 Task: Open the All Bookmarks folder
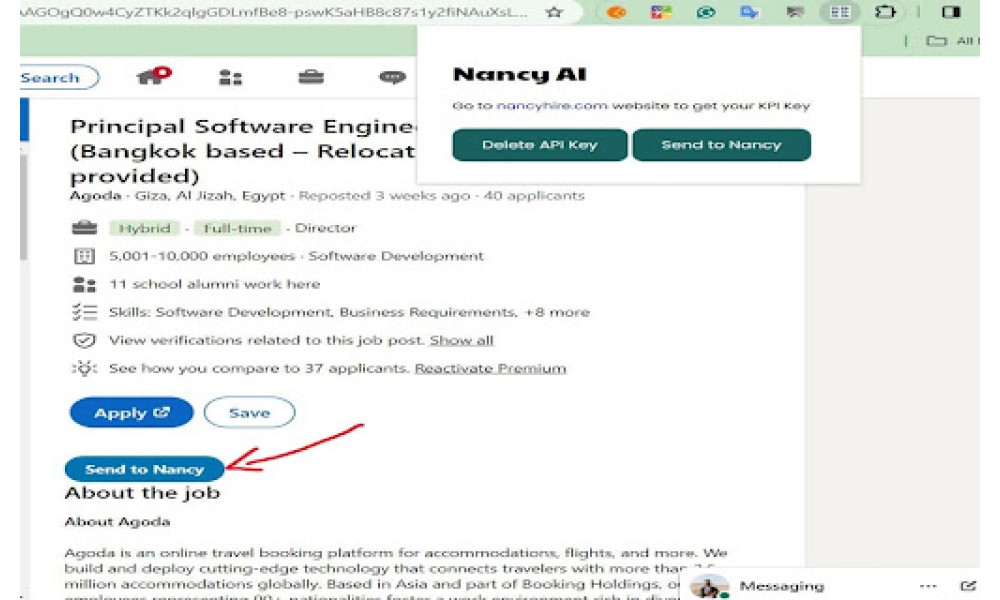click(952, 41)
